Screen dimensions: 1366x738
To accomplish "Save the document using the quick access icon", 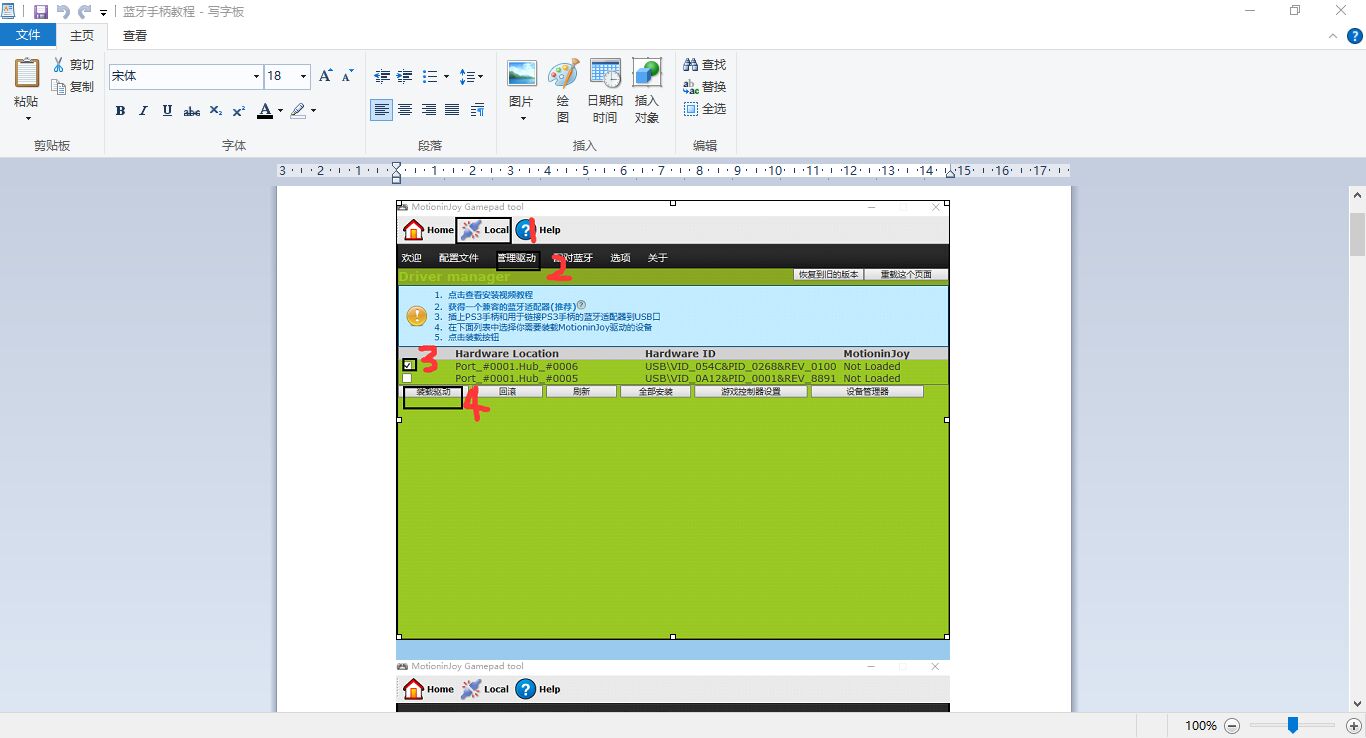I will [40, 12].
